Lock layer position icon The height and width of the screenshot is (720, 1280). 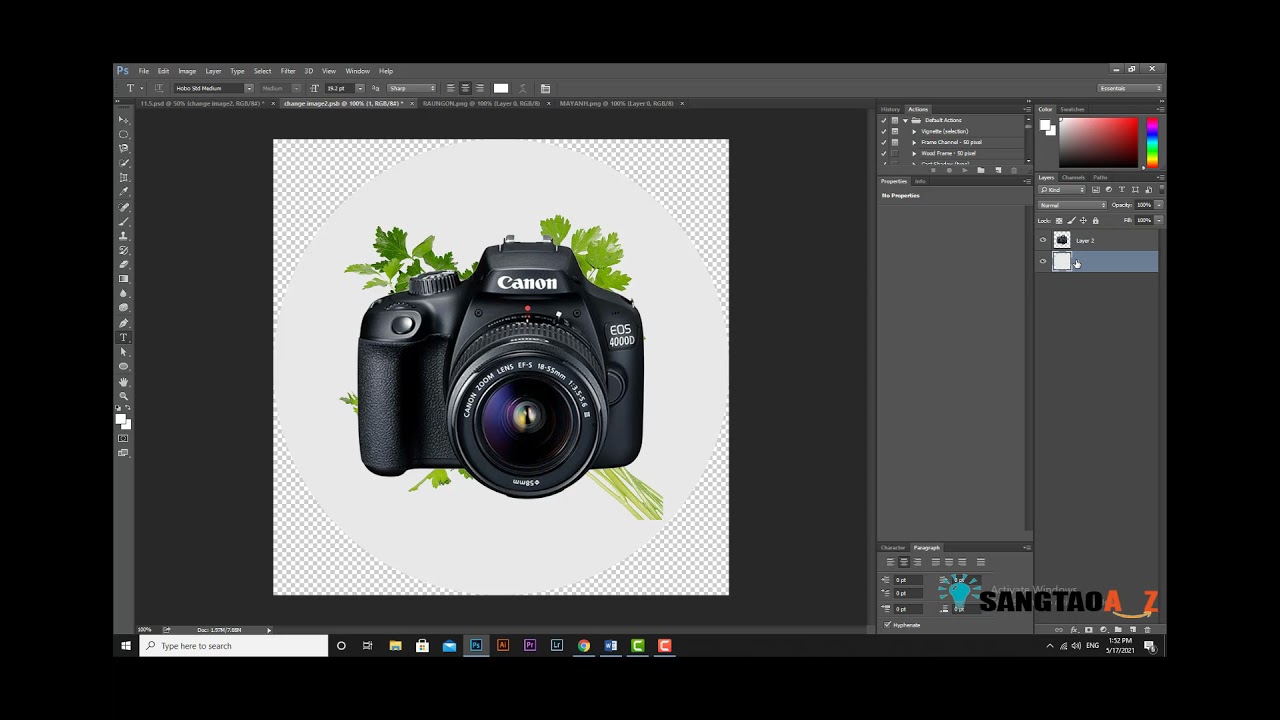1083,221
